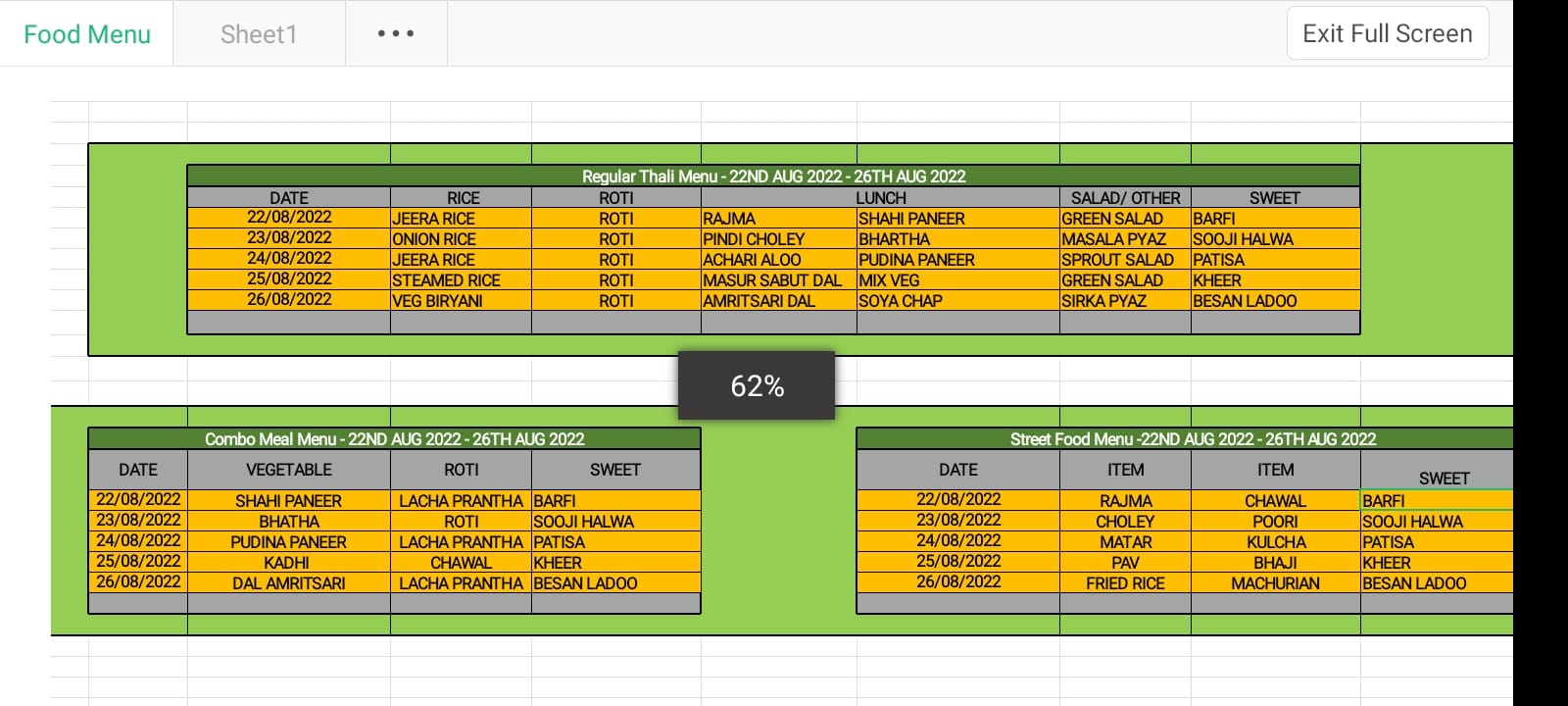Switch to the Food Menu tab
1568x706 pixels.
coord(87,34)
